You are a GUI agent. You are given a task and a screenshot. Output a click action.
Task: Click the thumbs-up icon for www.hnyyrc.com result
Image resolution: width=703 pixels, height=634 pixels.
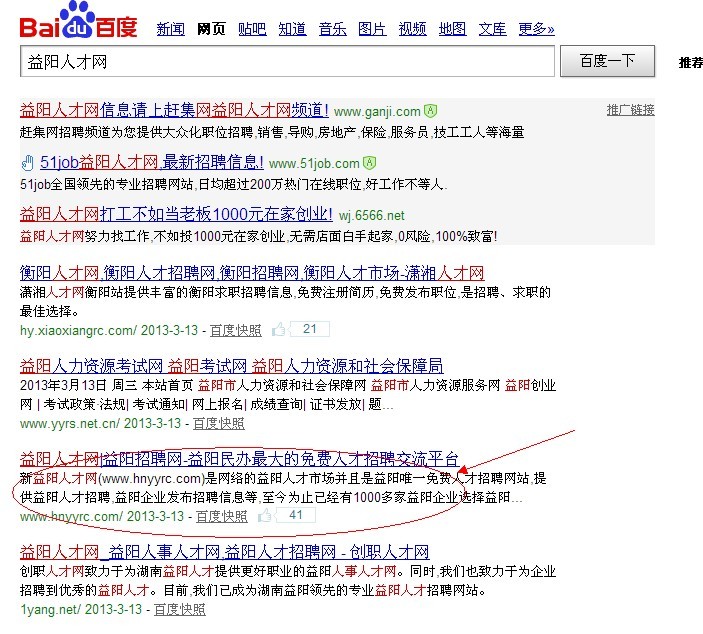pyautogui.click(x=265, y=516)
